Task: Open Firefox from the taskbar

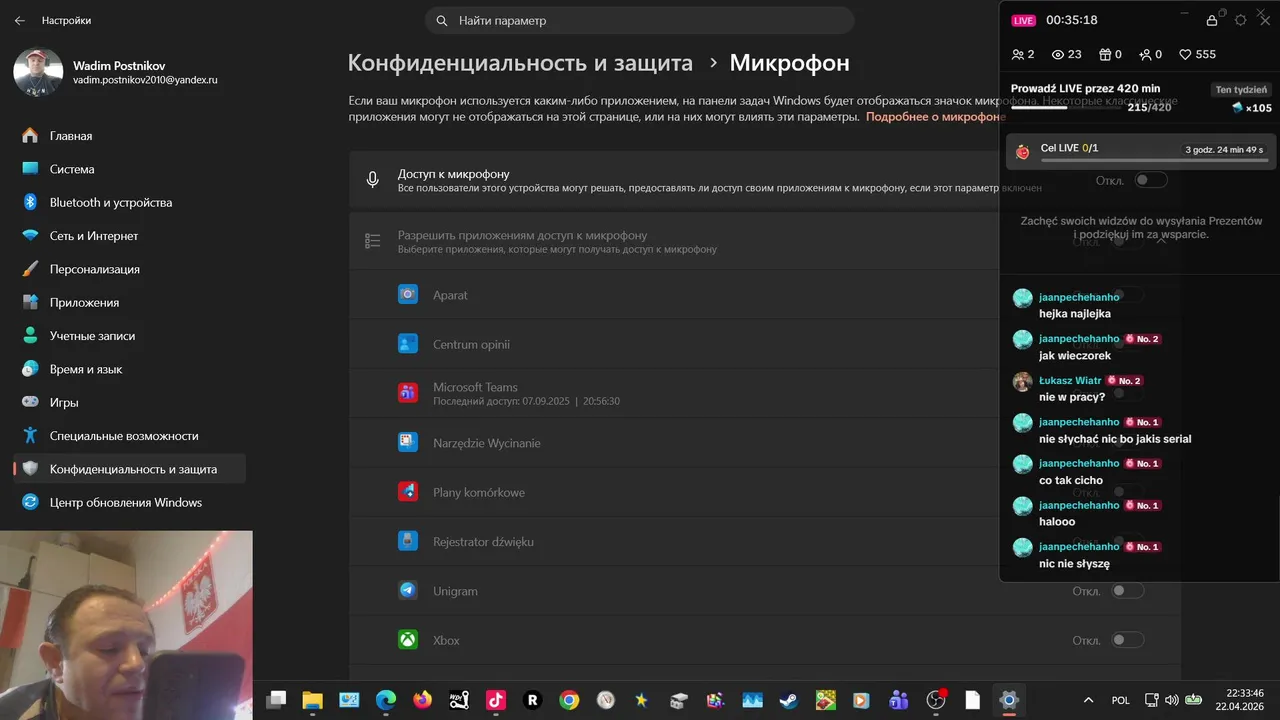Action: (x=422, y=700)
